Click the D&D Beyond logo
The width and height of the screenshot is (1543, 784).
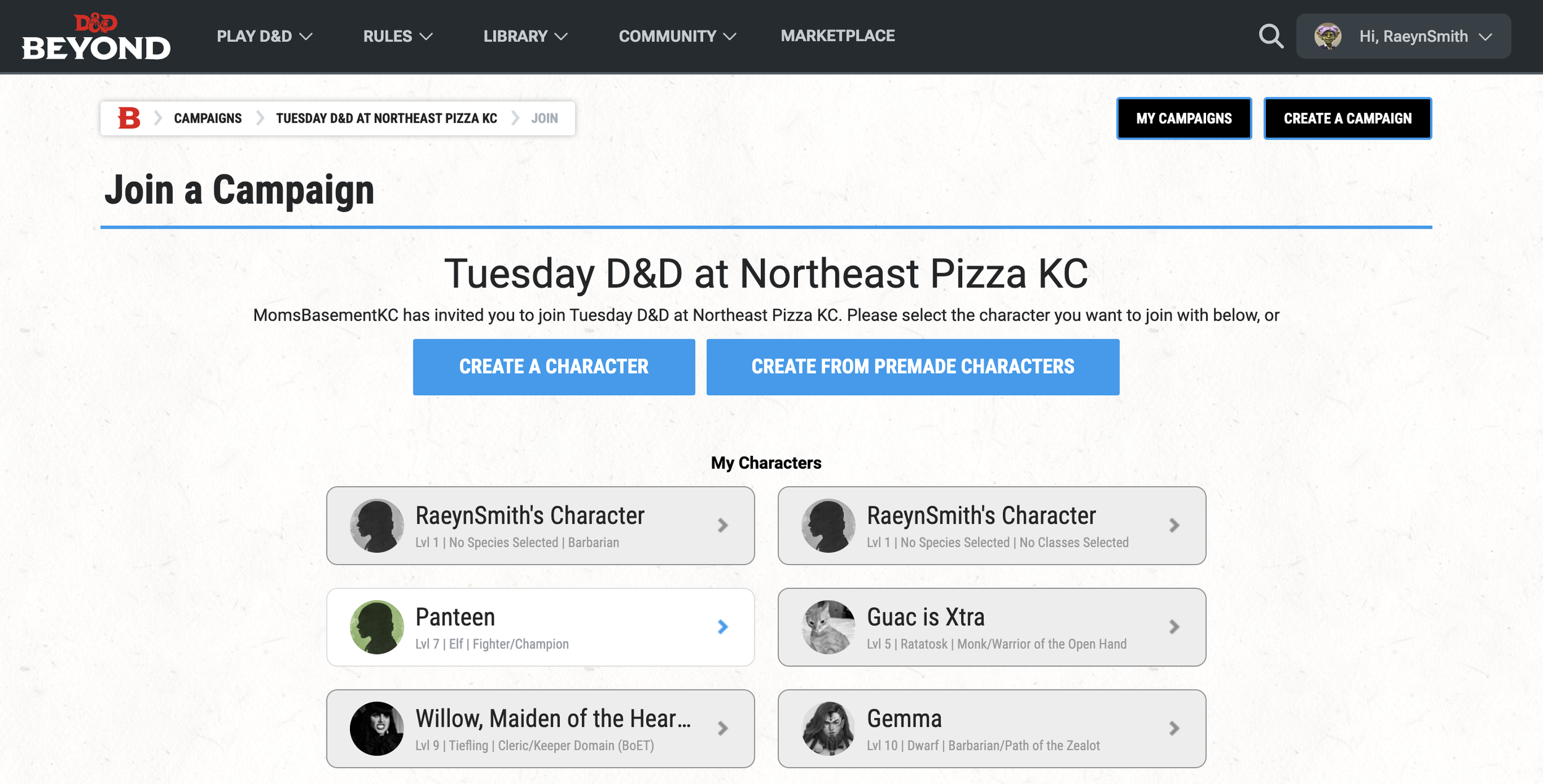pyautogui.click(x=96, y=37)
